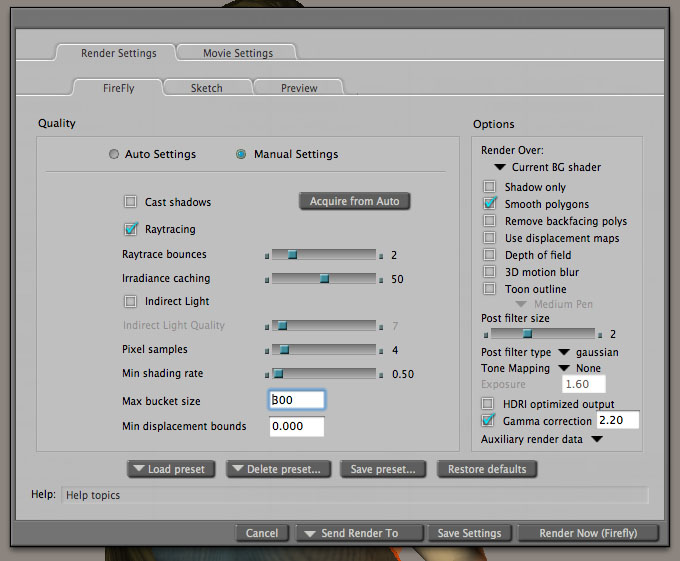Switch to Movie Settings tab
680x561 pixels.
click(x=238, y=53)
